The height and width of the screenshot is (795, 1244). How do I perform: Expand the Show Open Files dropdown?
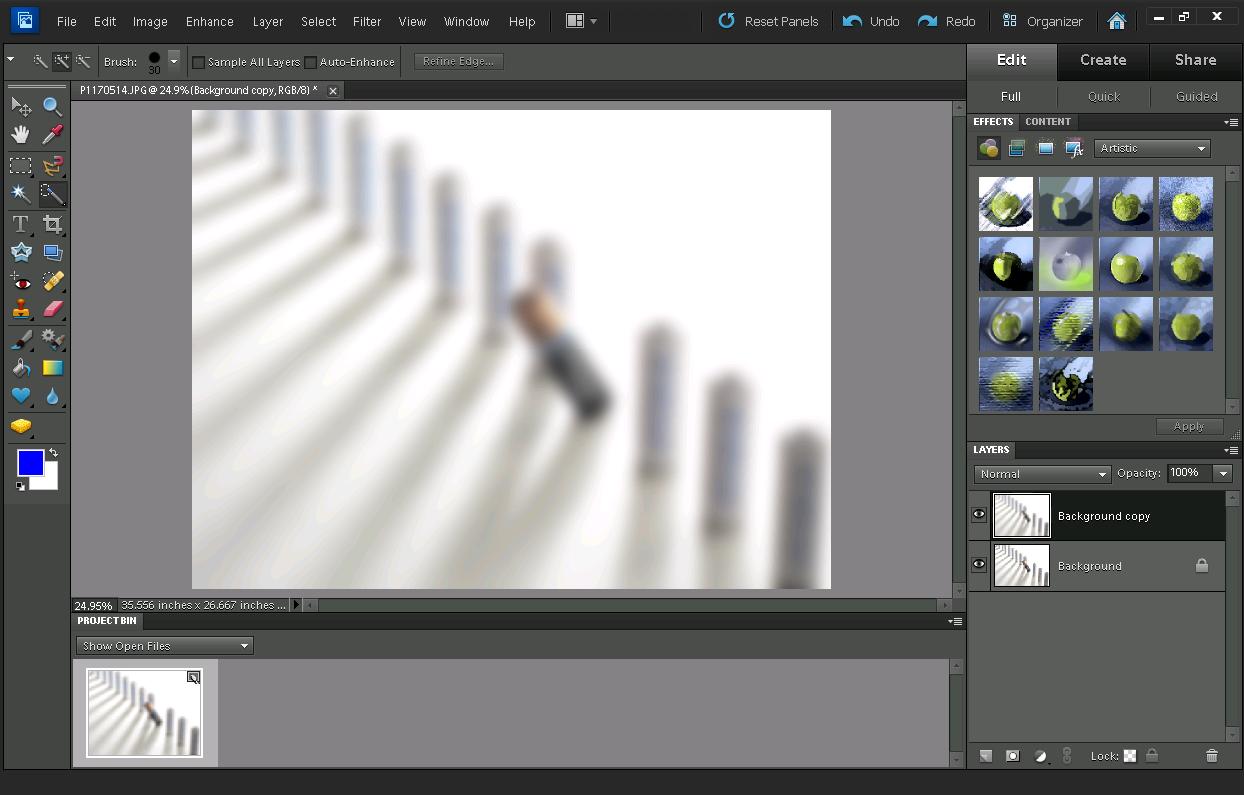(x=163, y=645)
